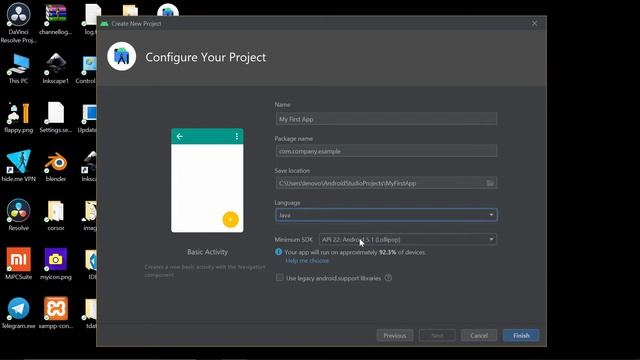This screenshot has height=360, width=640.
Task: Open the Language dropdown showing Java
Action: coord(386,215)
